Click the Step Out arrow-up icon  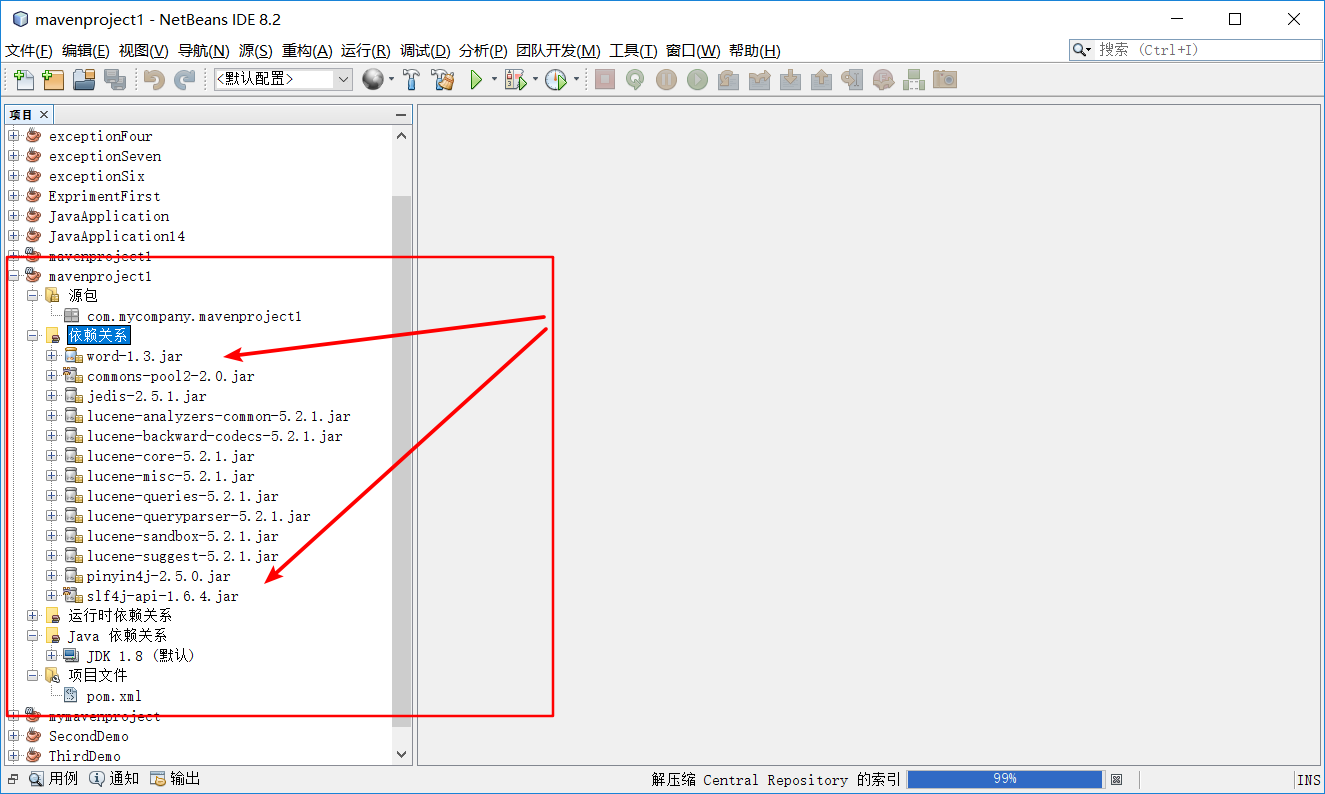click(821, 80)
